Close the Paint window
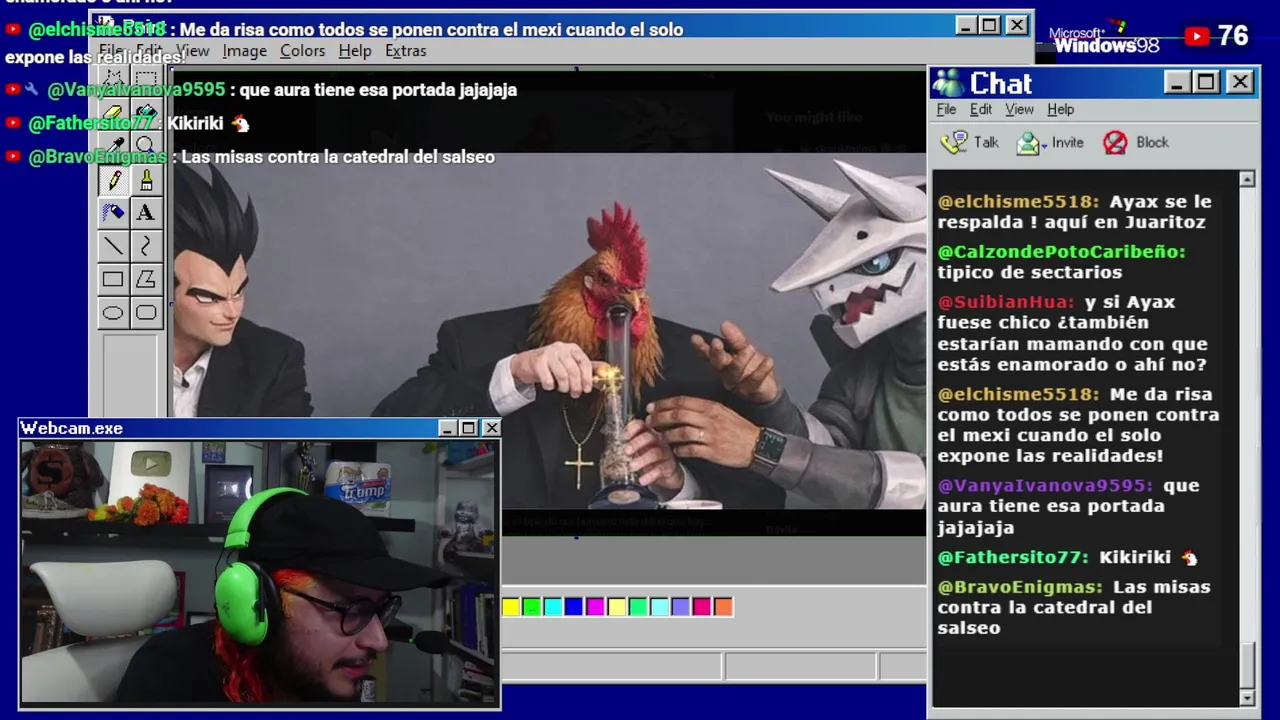Screen dimensions: 1280x720 tap(1017, 25)
